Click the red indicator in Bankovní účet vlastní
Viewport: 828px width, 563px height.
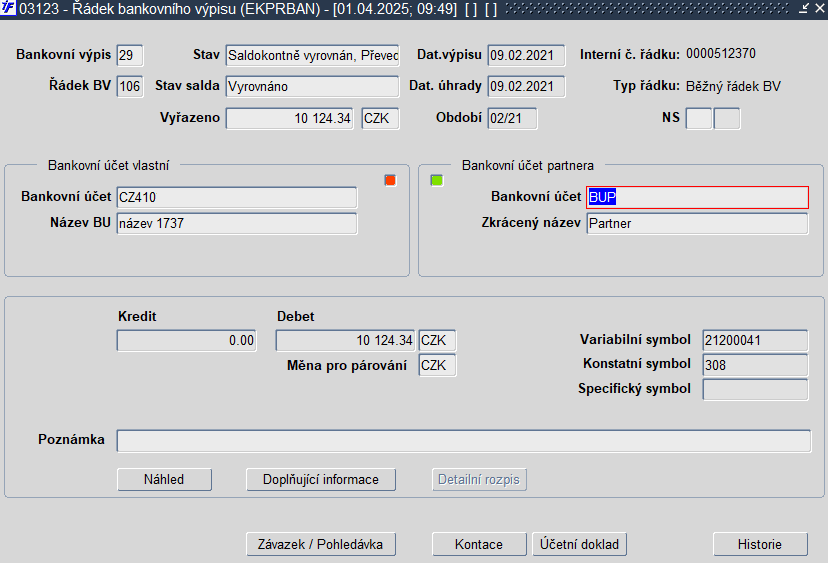(x=390, y=181)
